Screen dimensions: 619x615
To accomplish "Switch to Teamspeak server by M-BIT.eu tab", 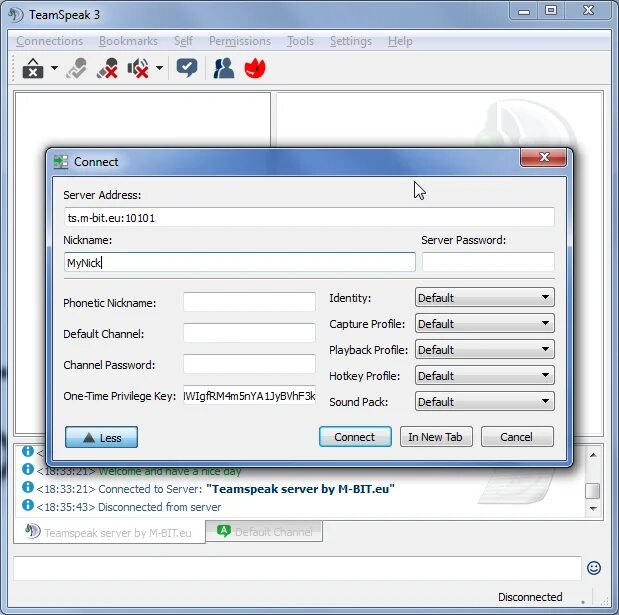I will click(109, 532).
